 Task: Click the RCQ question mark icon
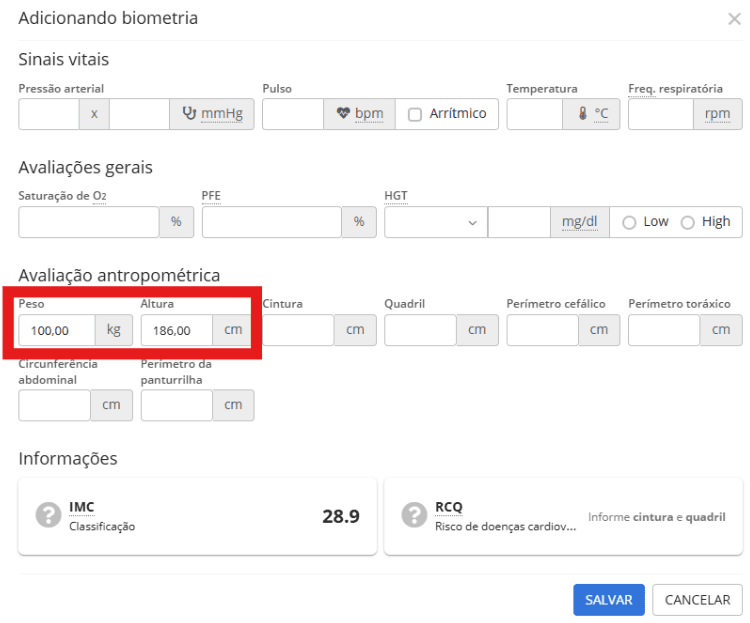pyautogui.click(x=414, y=515)
